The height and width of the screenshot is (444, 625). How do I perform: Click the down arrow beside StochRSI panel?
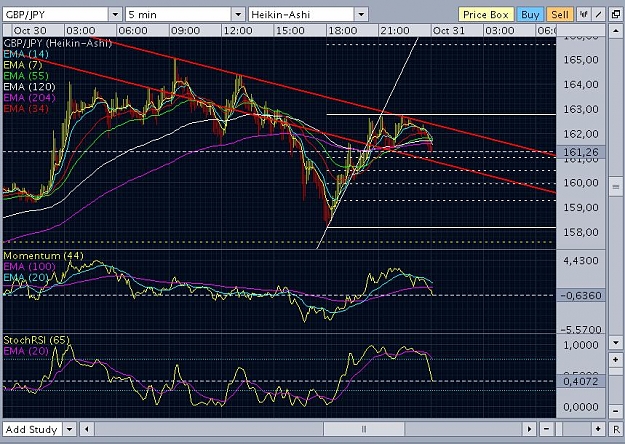click(615, 343)
